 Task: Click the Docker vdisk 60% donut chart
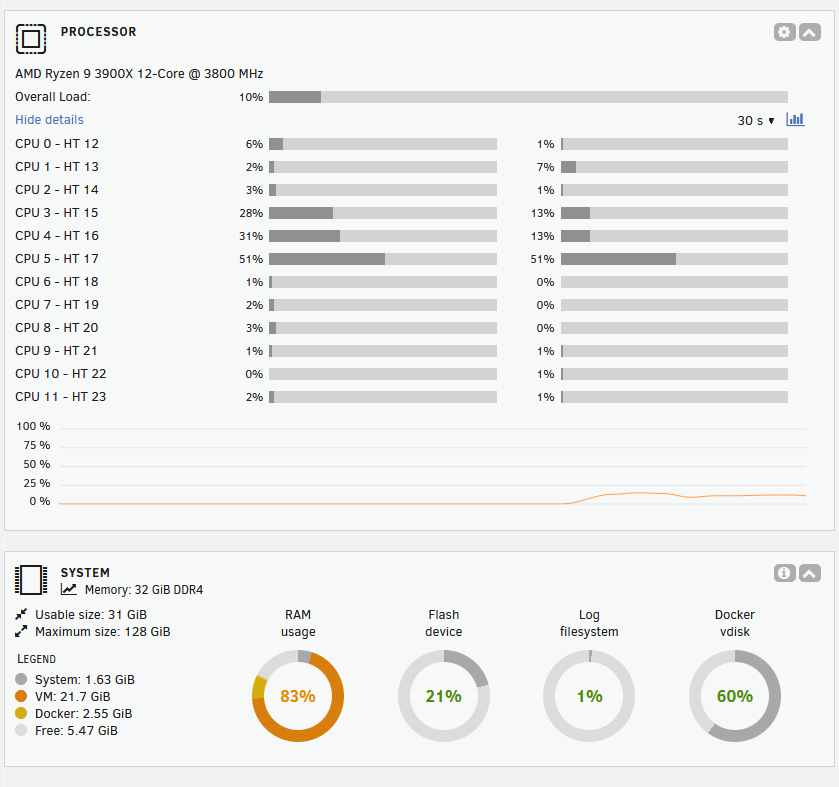point(735,696)
